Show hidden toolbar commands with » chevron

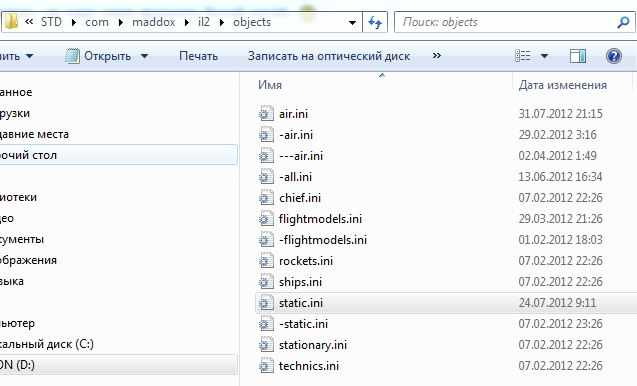pyautogui.click(x=437, y=56)
